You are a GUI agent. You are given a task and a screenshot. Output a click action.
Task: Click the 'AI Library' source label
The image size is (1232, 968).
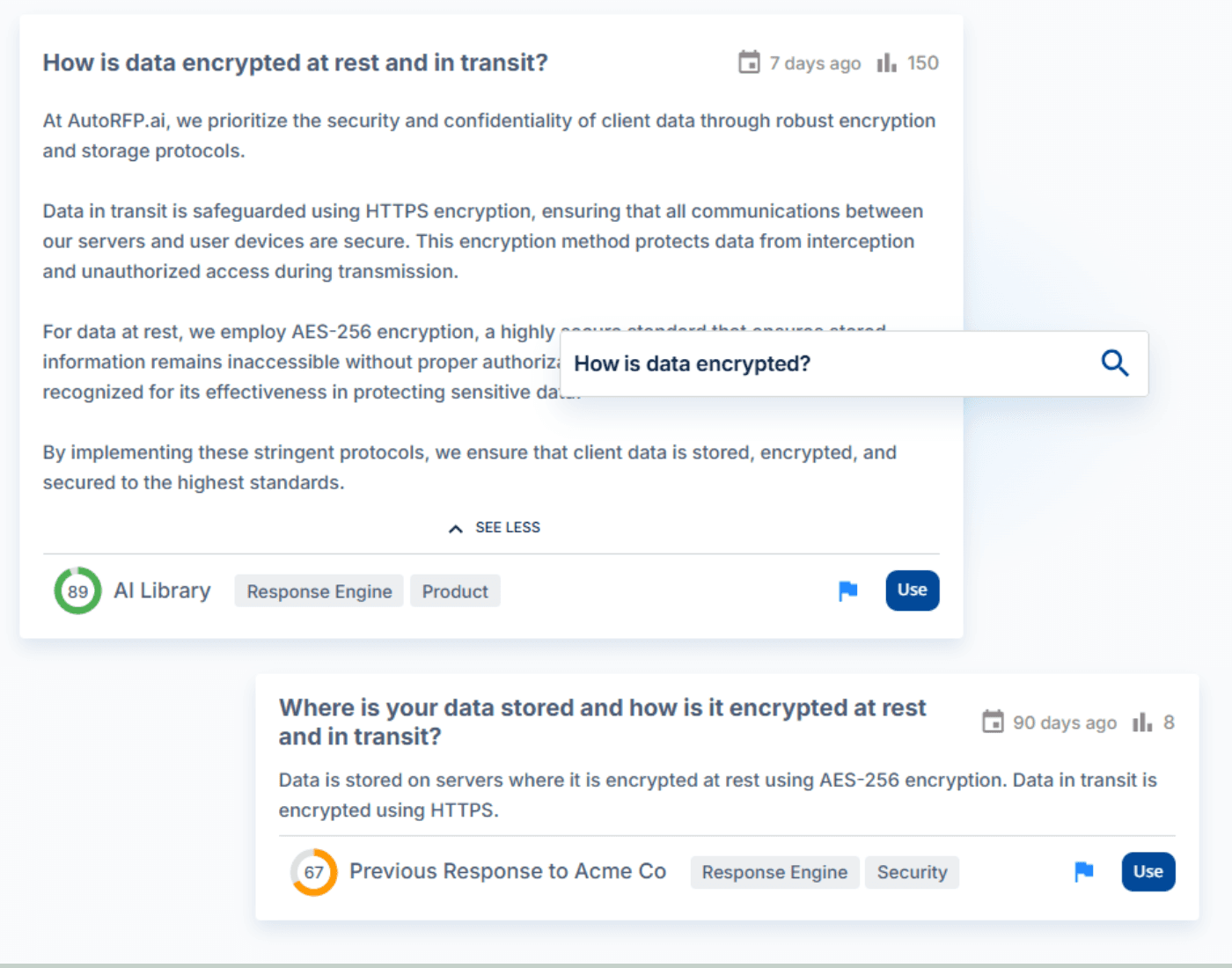[x=162, y=590]
